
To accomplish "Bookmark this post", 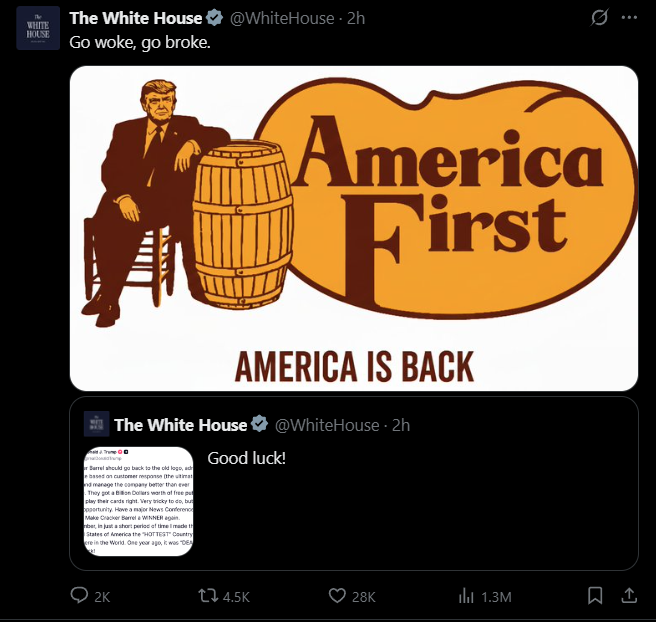I will 595,596.
